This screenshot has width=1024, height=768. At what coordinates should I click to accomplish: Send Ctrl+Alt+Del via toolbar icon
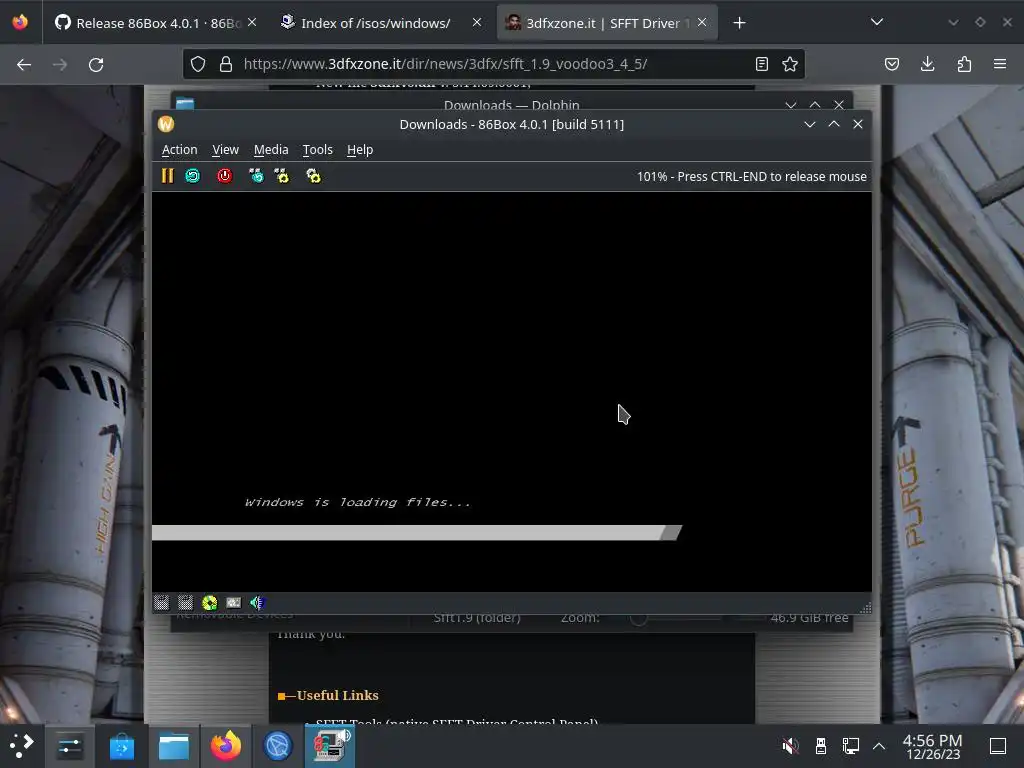pos(256,176)
